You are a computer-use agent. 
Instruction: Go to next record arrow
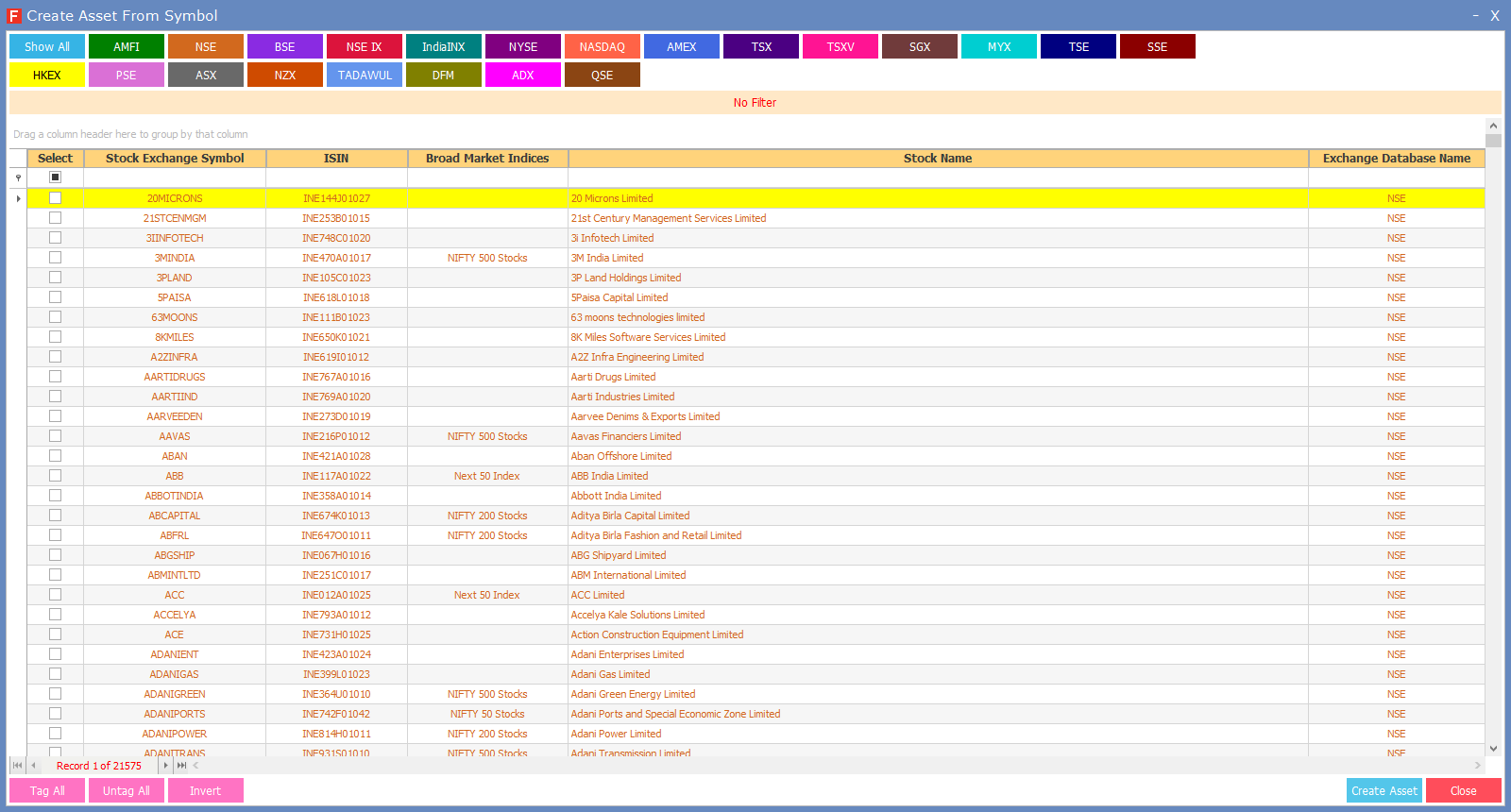tap(165, 766)
